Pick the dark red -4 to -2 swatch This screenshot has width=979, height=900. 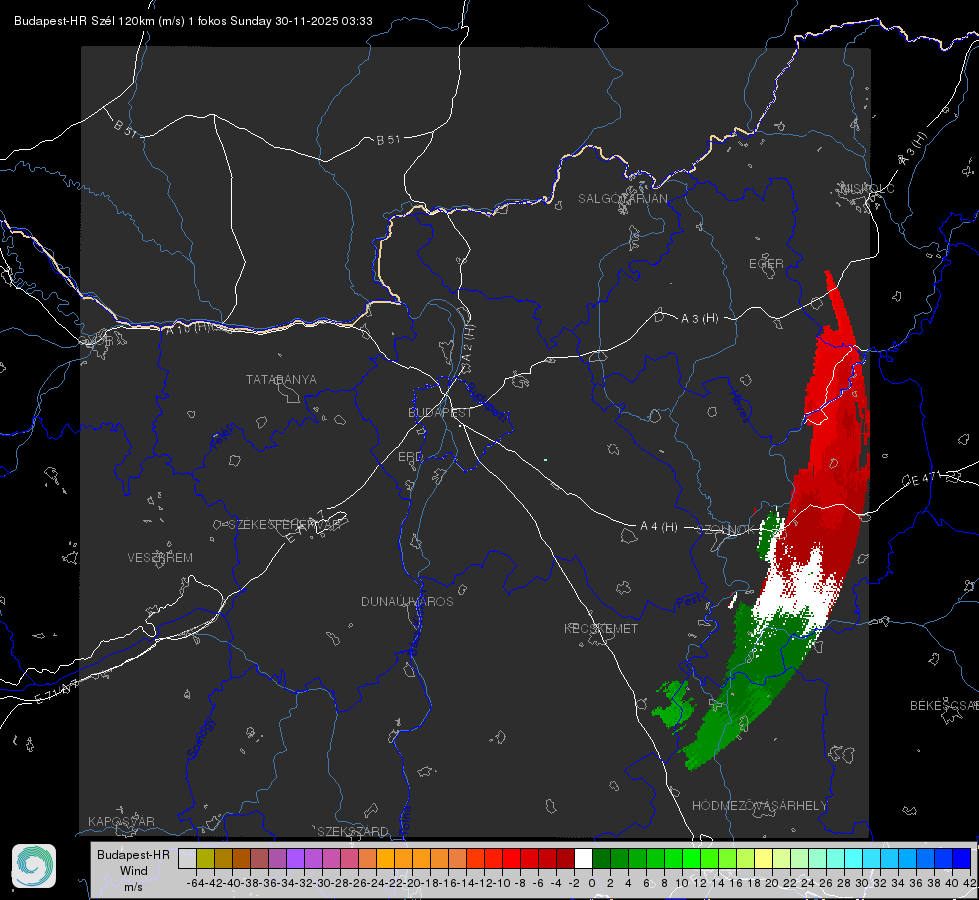[x=565, y=858]
